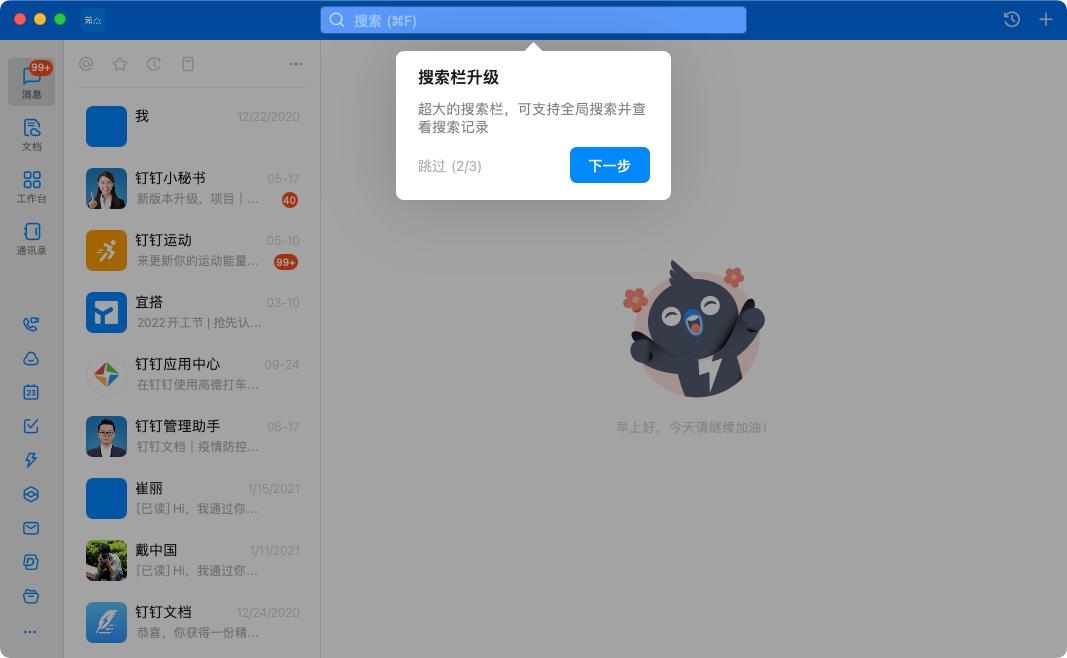The image size is (1067, 658).
Task: Click the mascot illustration in main pane
Action: pyautogui.click(x=694, y=329)
